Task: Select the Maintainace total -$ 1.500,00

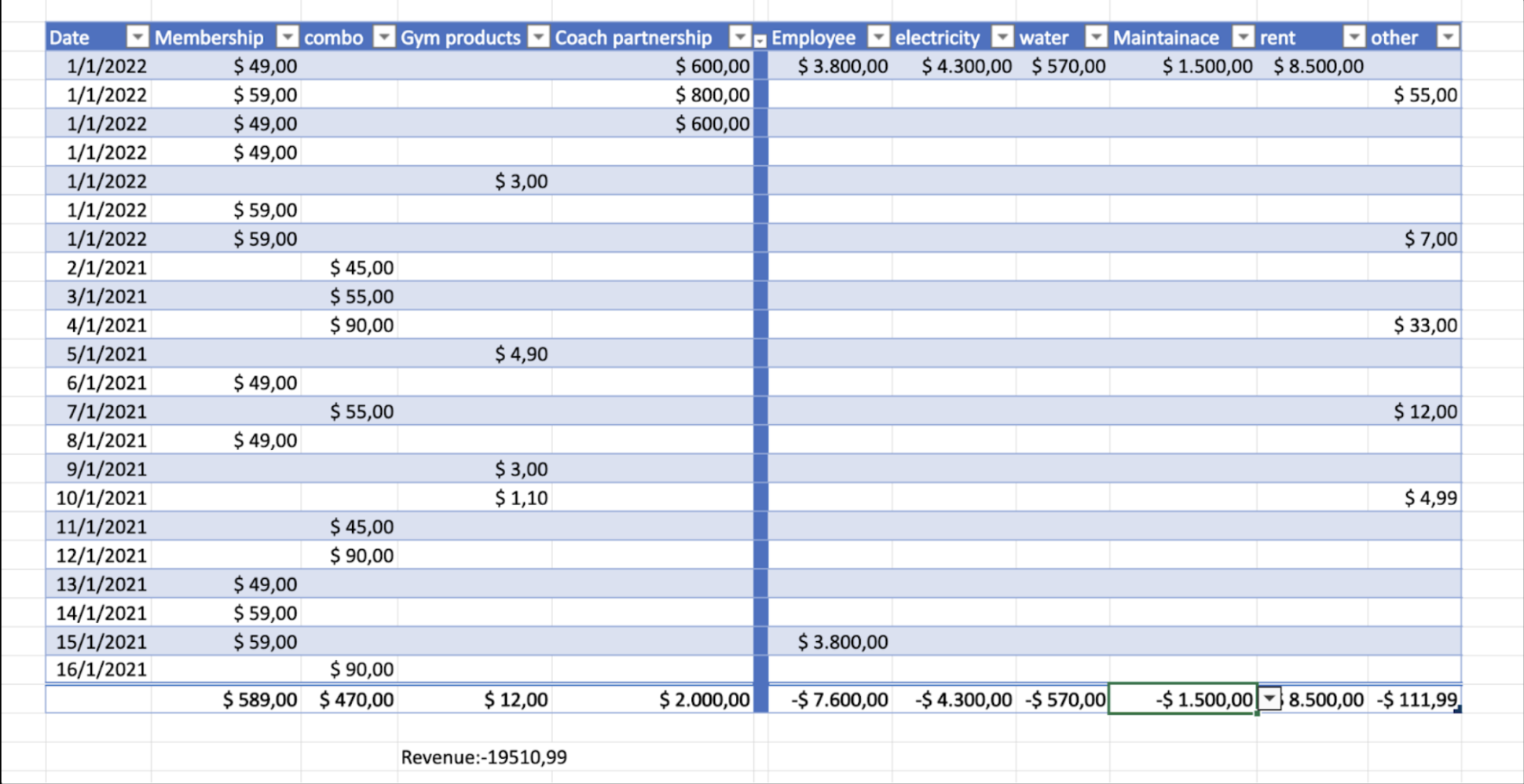Action: (x=1183, y=699)
